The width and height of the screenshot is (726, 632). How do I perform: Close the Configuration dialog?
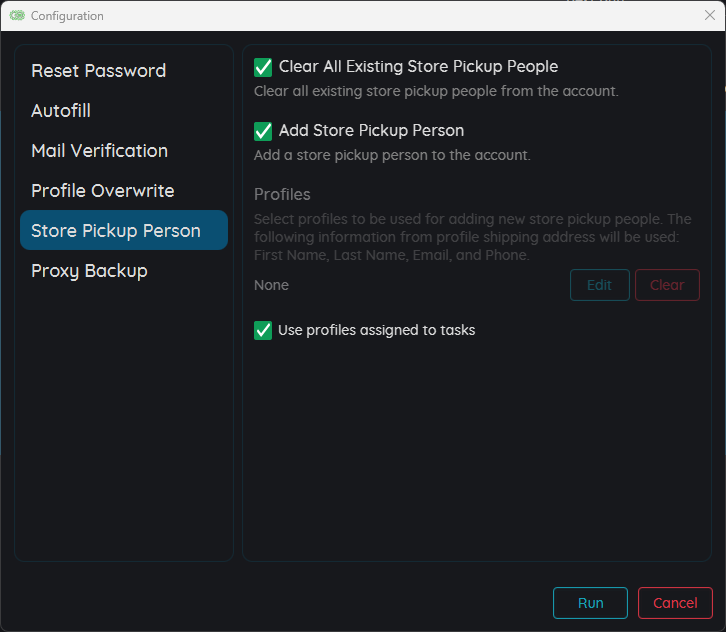tap(709, 15)
